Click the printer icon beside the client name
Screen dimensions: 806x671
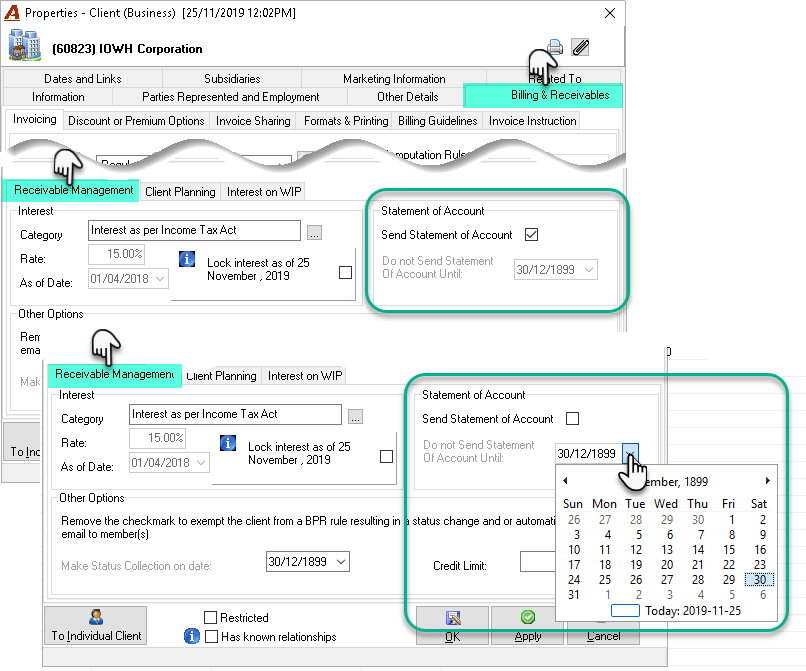click(555, 47)
